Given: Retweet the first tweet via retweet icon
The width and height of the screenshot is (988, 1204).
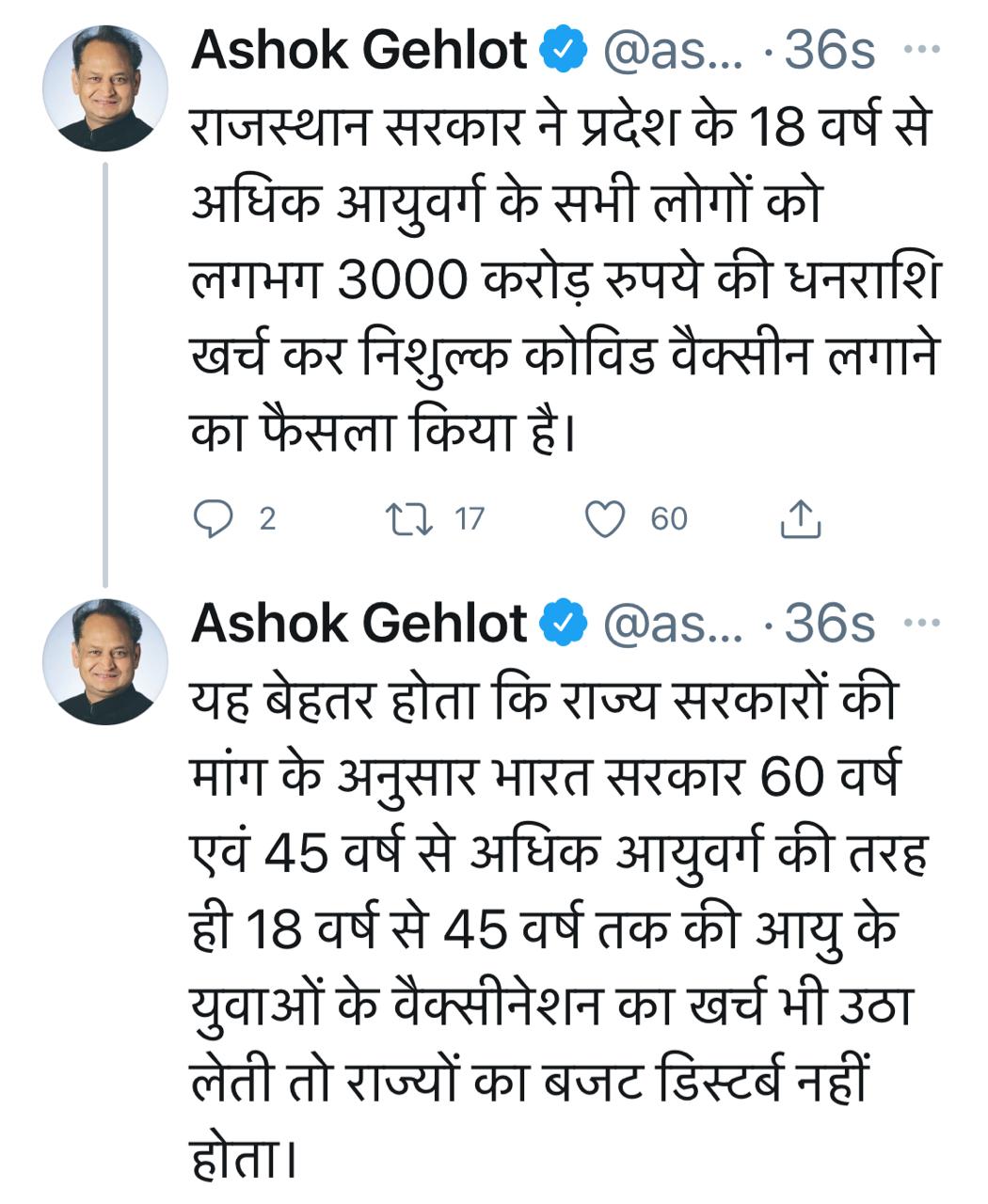Looking at the screenshot, I should pyautogui.click(x=409, y=518).
